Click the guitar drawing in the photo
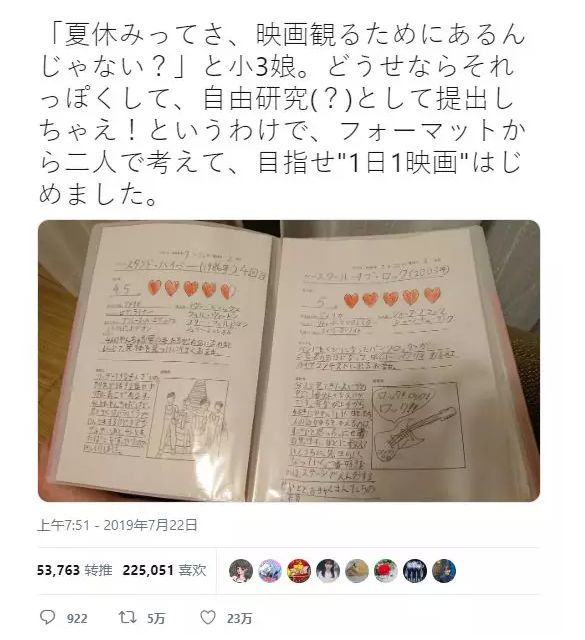This screenshot has height=640, width=585. click(x=414, y=435)
